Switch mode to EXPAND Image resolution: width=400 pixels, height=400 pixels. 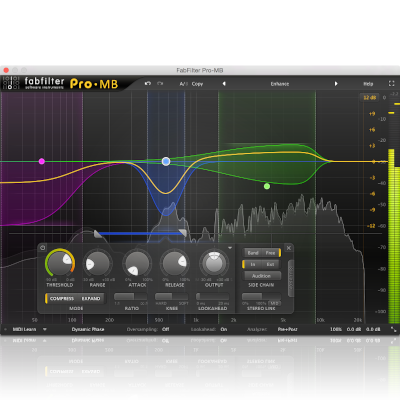91,299
